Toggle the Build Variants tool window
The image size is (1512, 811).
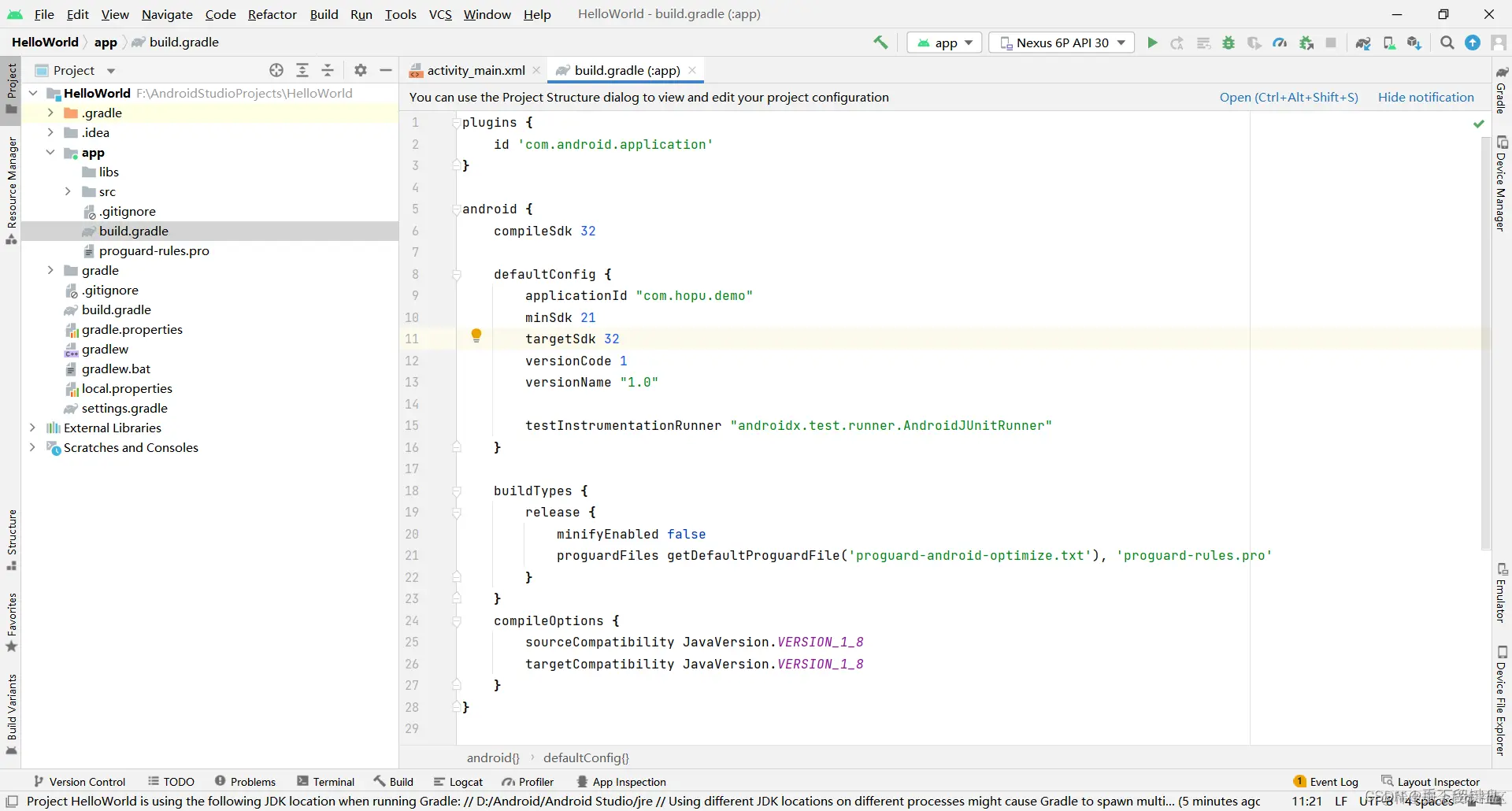pos(11,715)
